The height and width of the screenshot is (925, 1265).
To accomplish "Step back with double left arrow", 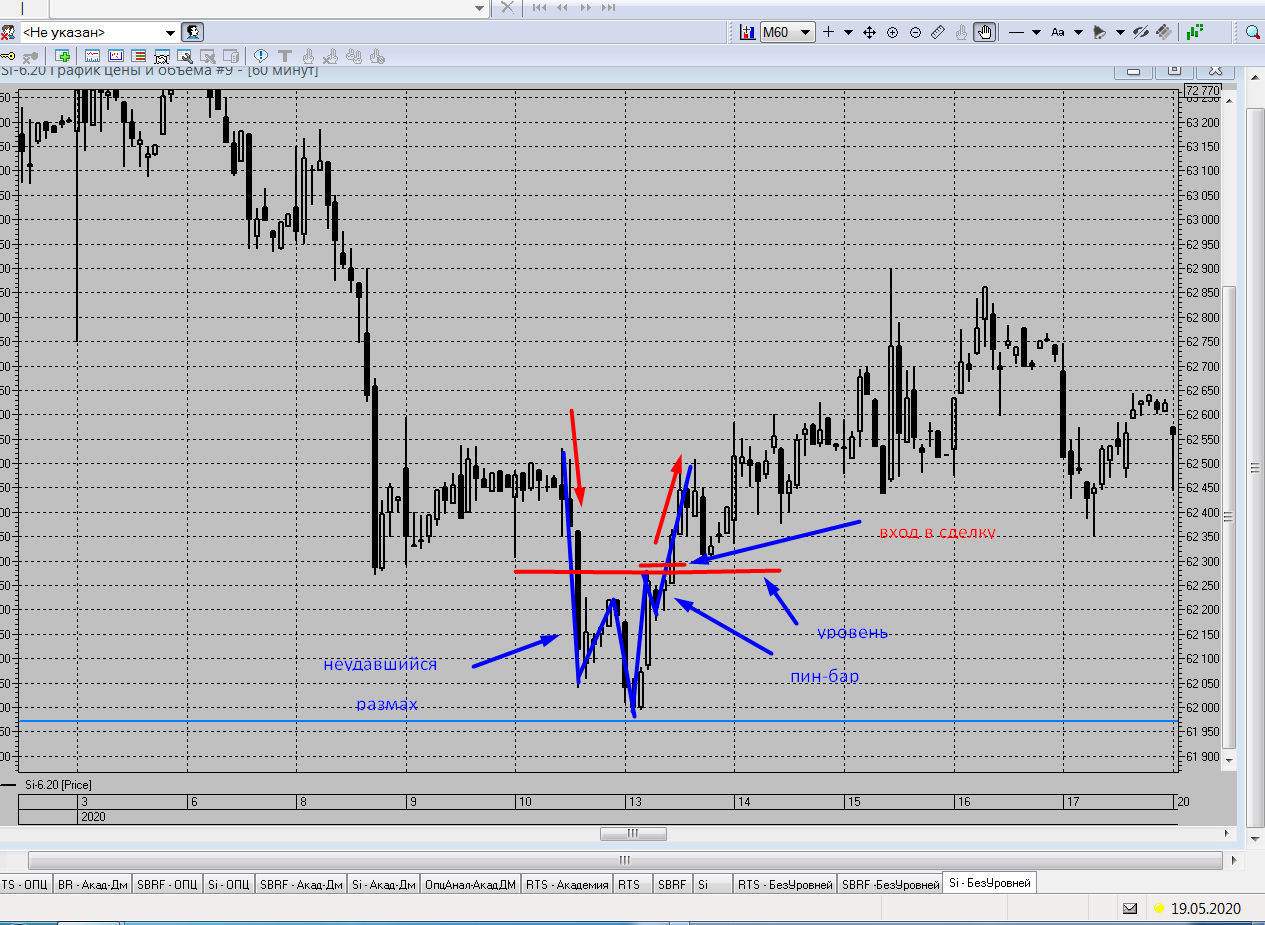I will [562, 7].
